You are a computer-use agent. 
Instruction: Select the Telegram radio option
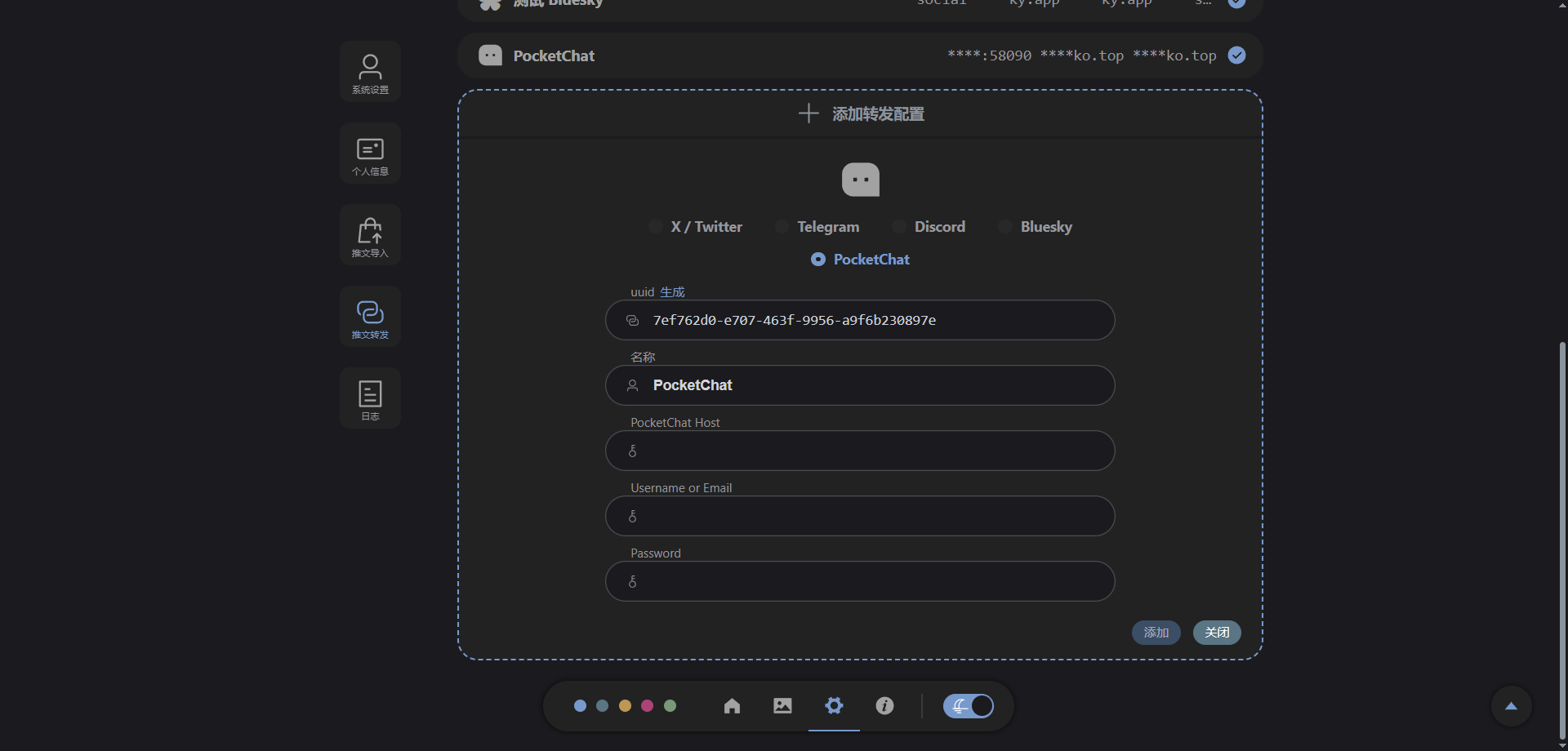782,227
